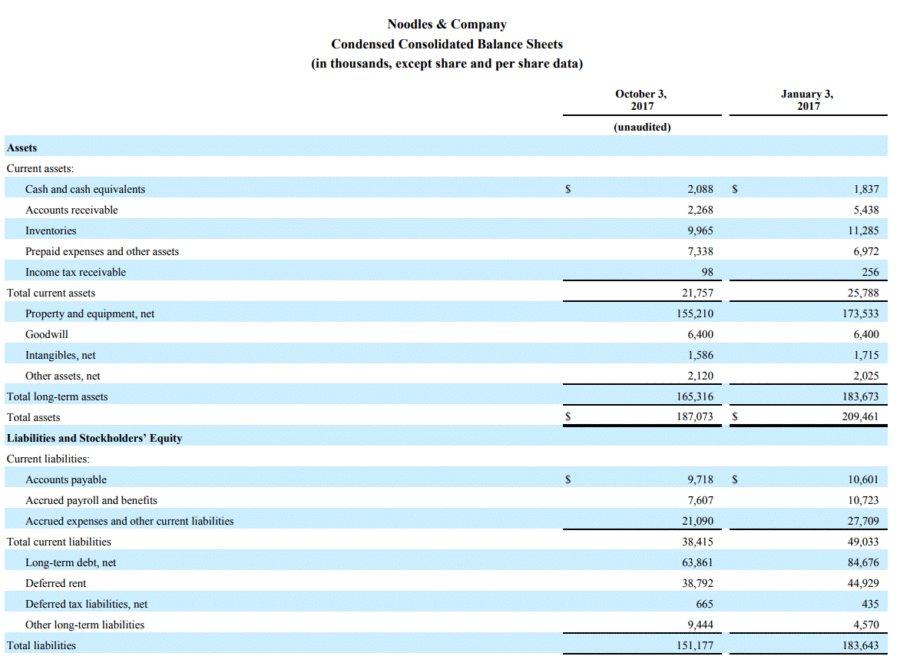Click accrued expenses value 27,709
The height and width of the screenshot is (663, 900).
point(863,521)
